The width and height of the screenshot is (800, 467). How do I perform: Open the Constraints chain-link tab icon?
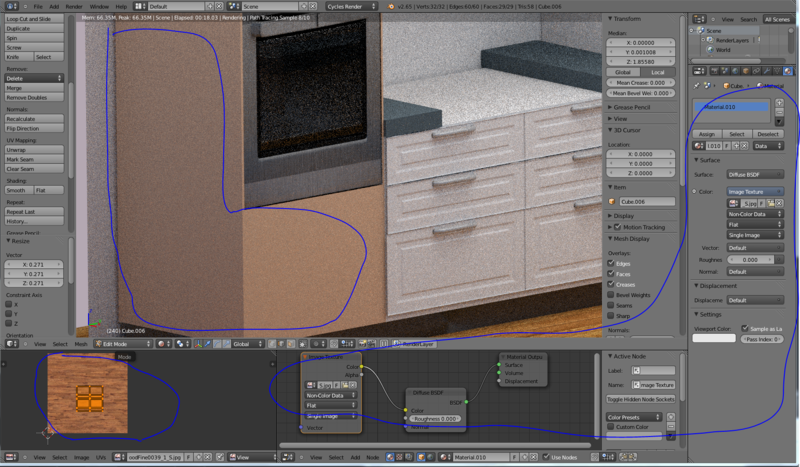coord(756,71)
